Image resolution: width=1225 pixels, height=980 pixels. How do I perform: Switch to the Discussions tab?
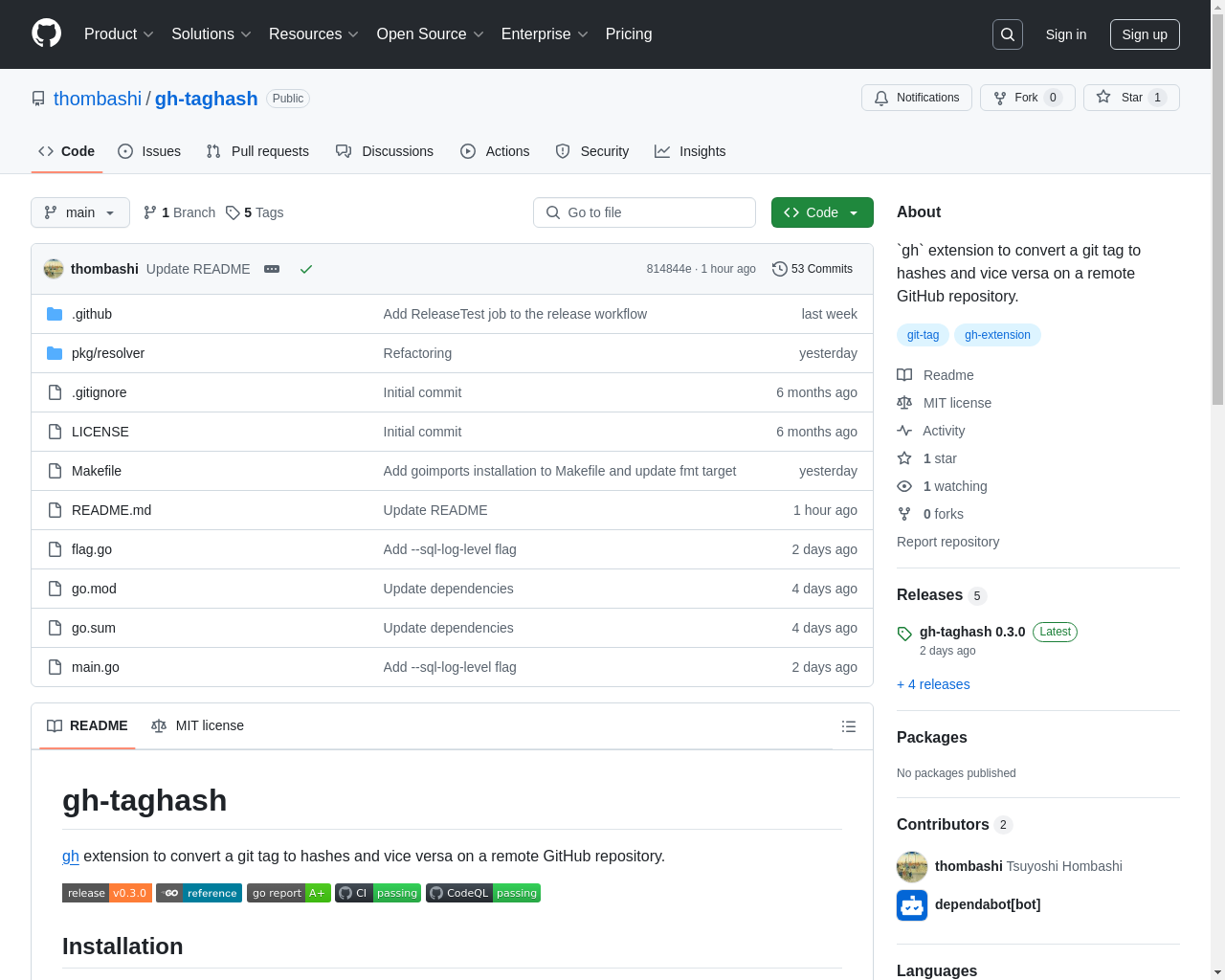[x=385, y=151]
